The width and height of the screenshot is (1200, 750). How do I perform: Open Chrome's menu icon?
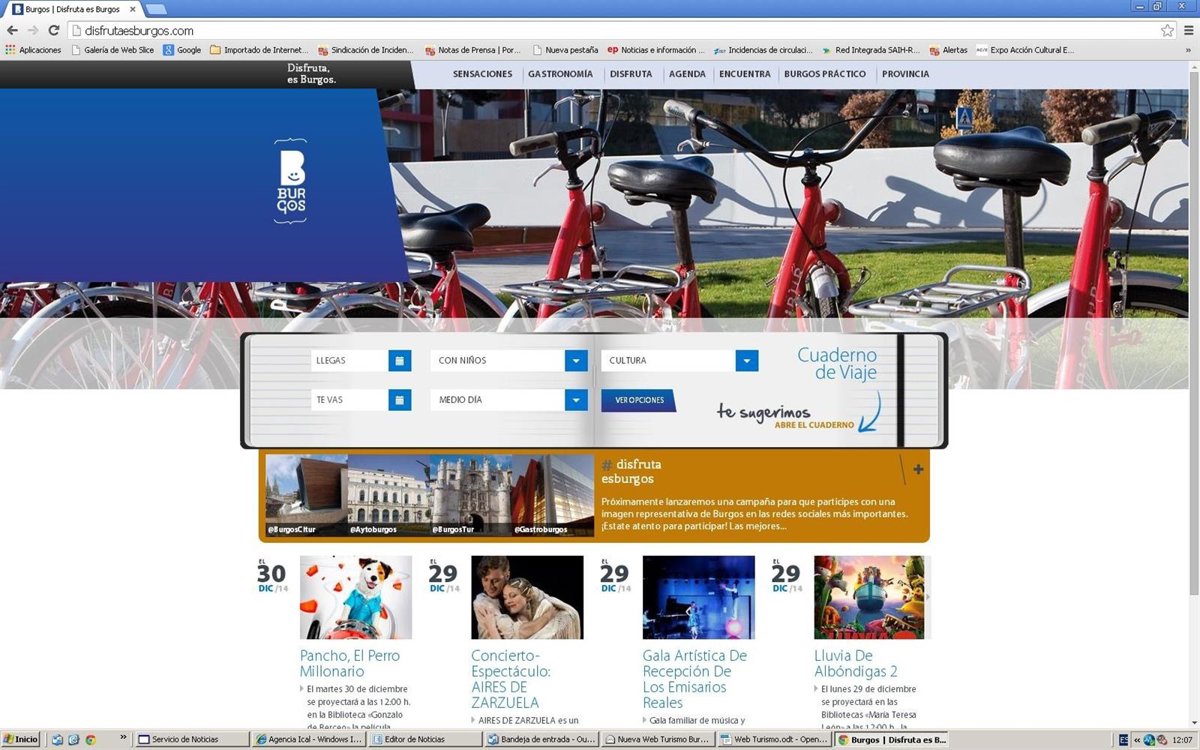click(1186, 31)
